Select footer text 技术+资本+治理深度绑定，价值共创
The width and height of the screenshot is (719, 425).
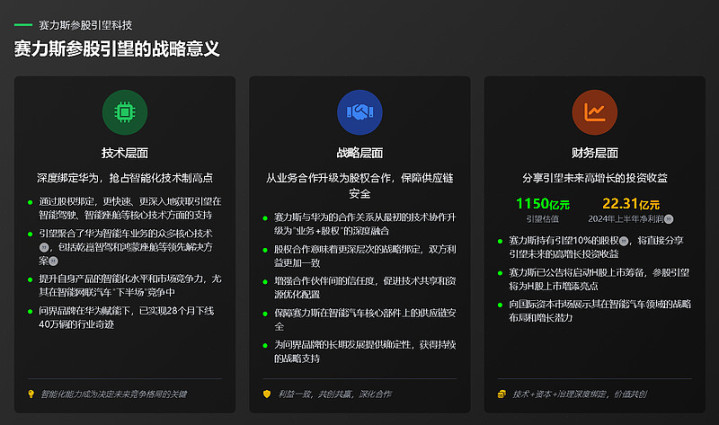(580, 394)
